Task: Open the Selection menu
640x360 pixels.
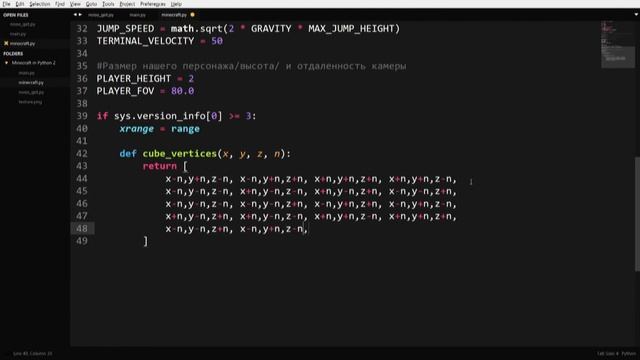Action: 40,4
